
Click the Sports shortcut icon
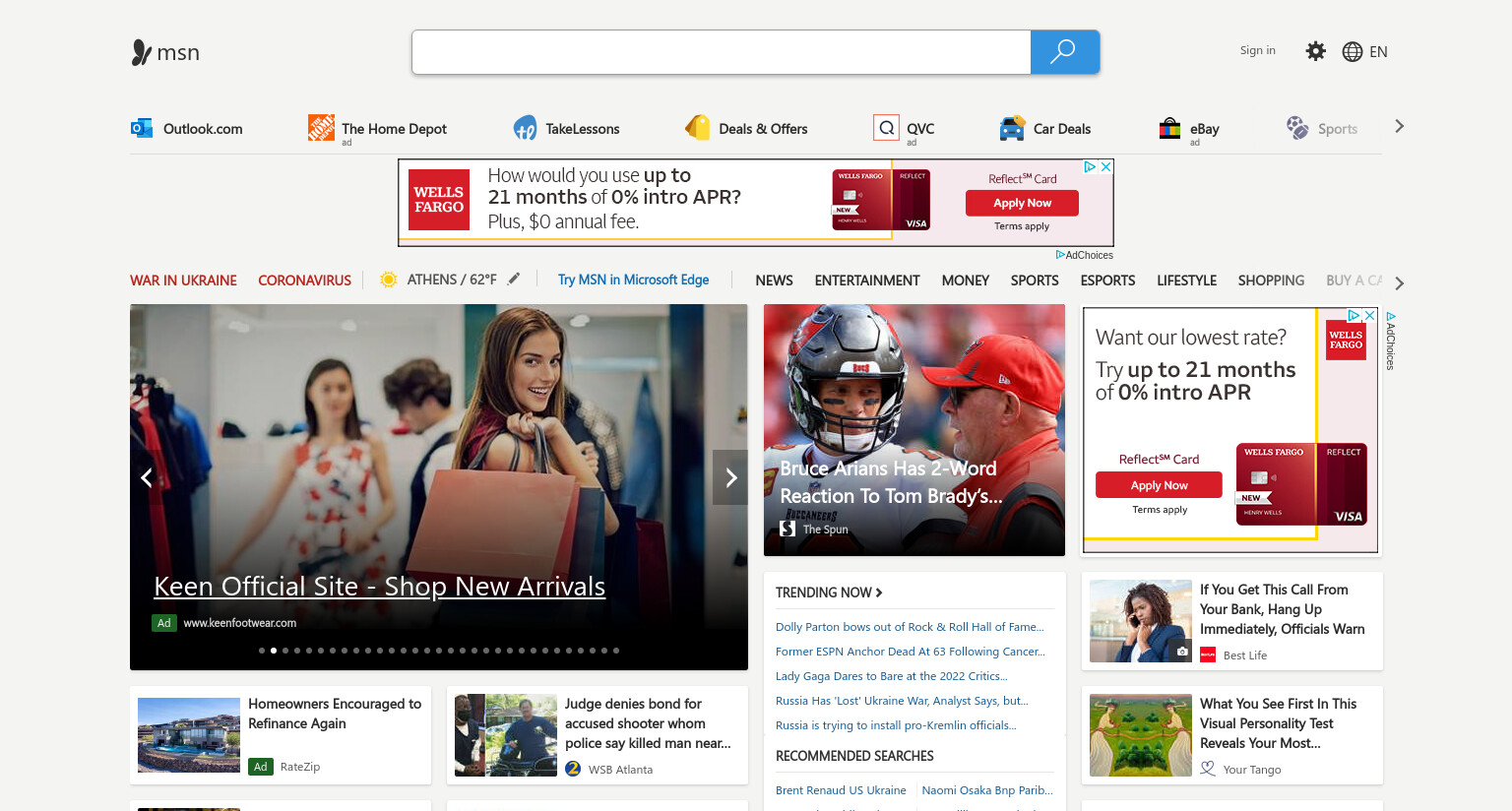pyautogui.click(x=1297, y=128)
